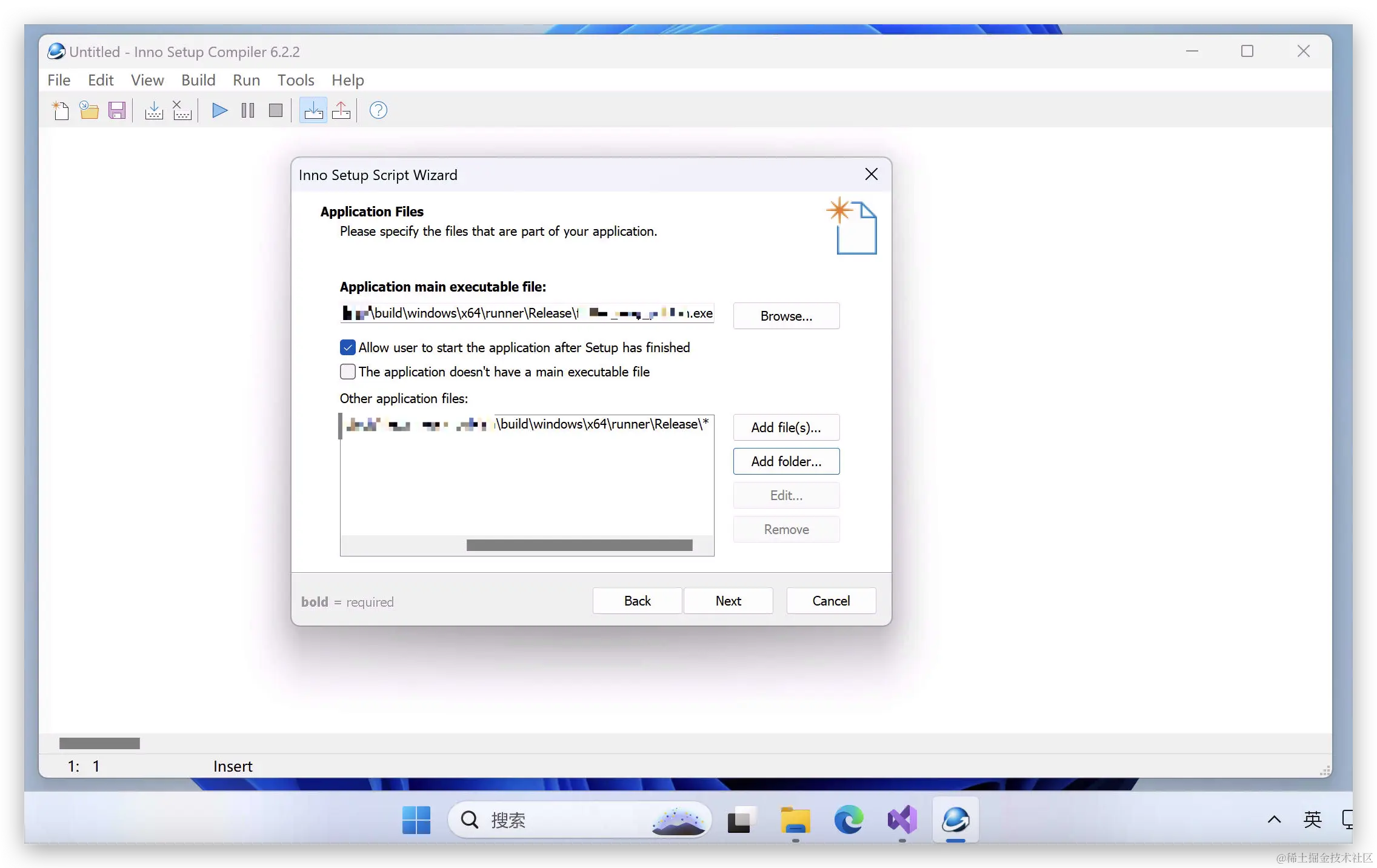Image resolution: width=1377 pixels, height=868 pixels.
Task: Stop compile using the crossed compile icon
Action: (182, 110)
